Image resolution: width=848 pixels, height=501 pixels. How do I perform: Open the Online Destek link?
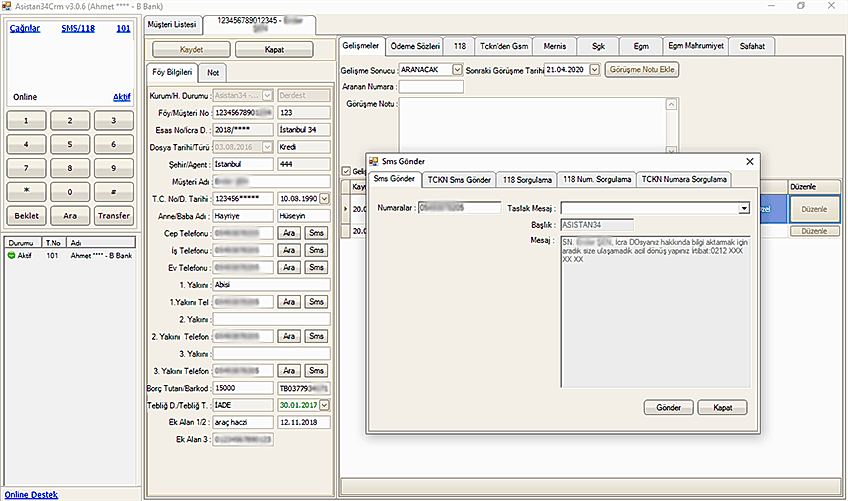pyautogui.click(x=31, y=494)
